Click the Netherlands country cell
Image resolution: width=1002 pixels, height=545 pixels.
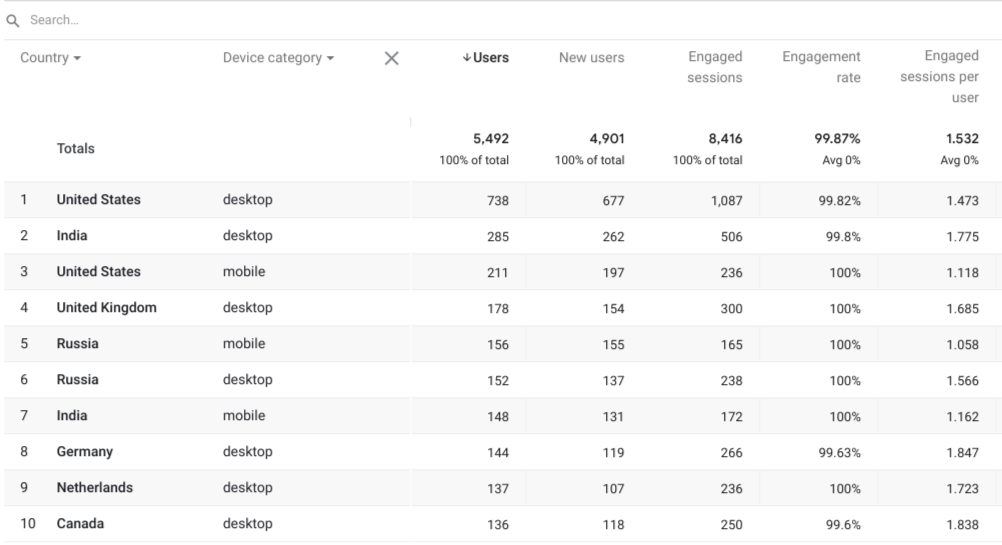click(x=94, y=488)
